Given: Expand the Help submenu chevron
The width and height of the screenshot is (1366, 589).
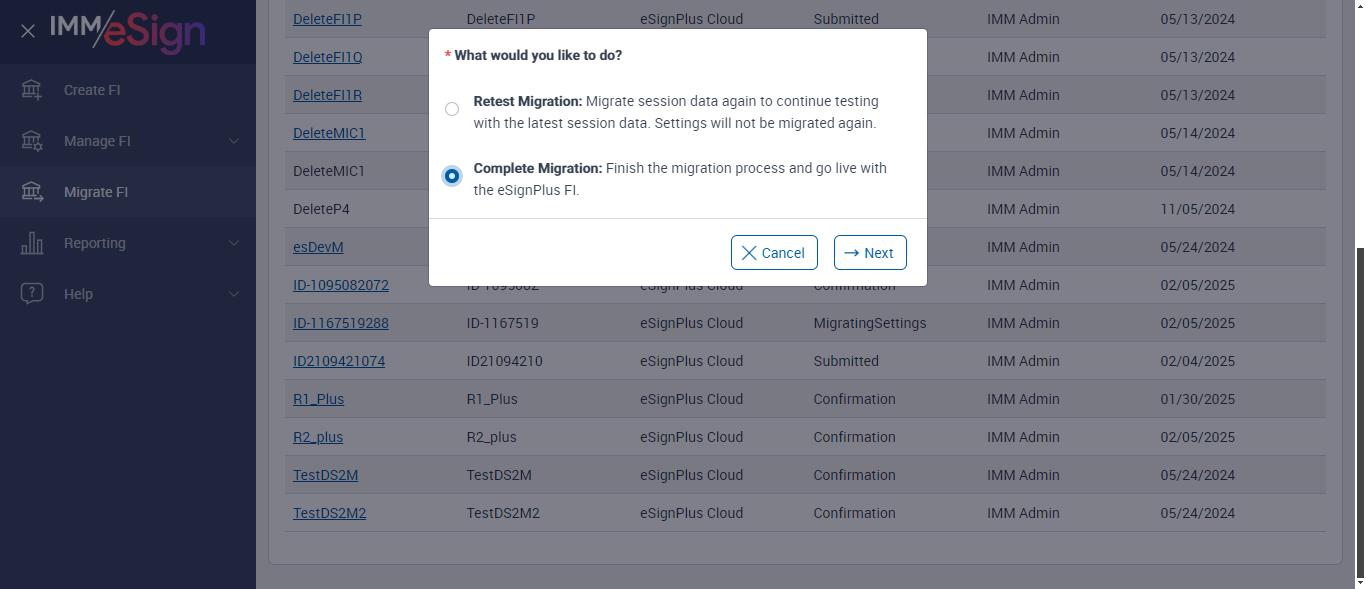Looking at the screenshot, I should pyautogui.click(x=234, y=294).
